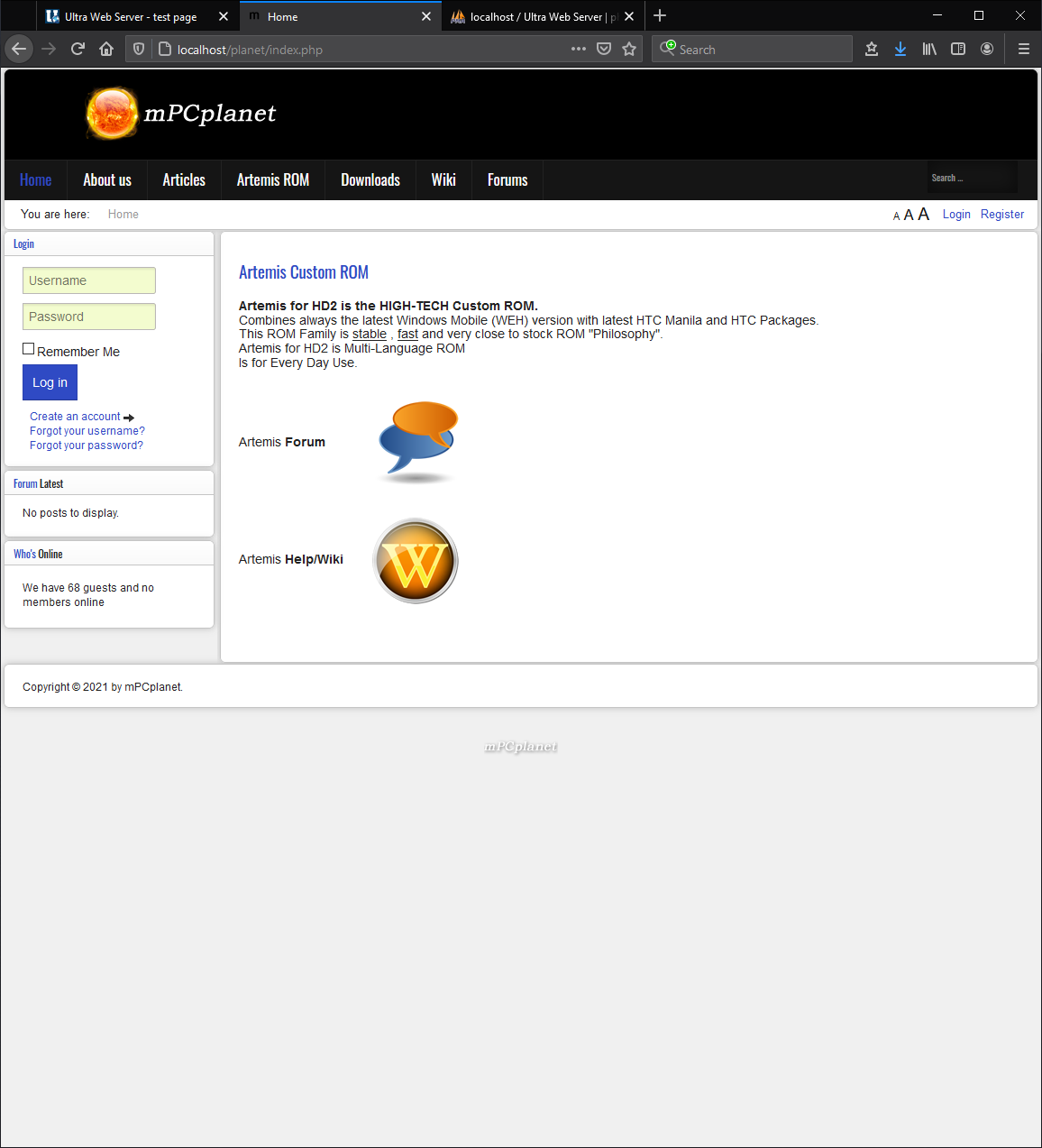Click the mPCplanet site title text
1042x1148 pixels.
210,114
